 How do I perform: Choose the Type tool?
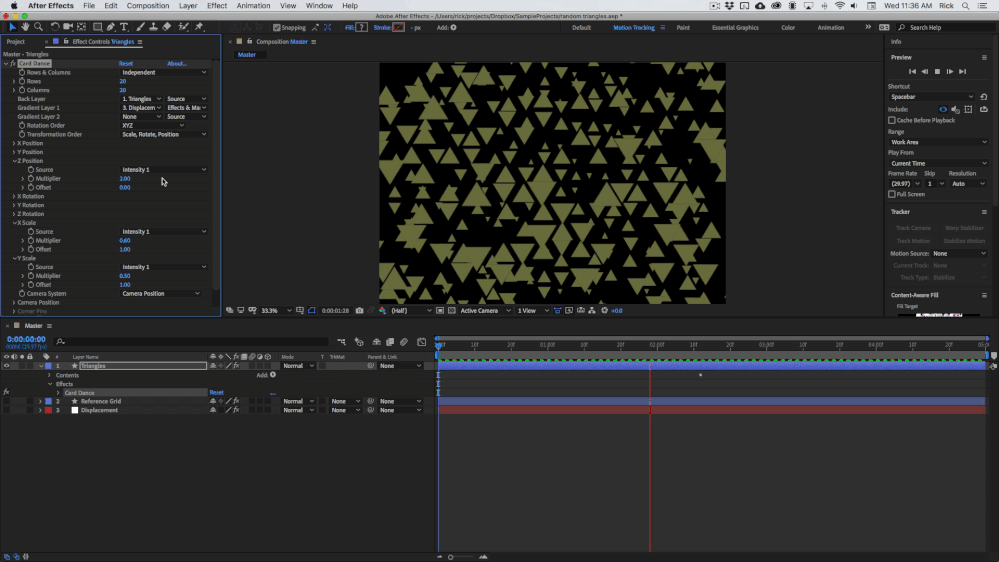[x=124, y=27]
